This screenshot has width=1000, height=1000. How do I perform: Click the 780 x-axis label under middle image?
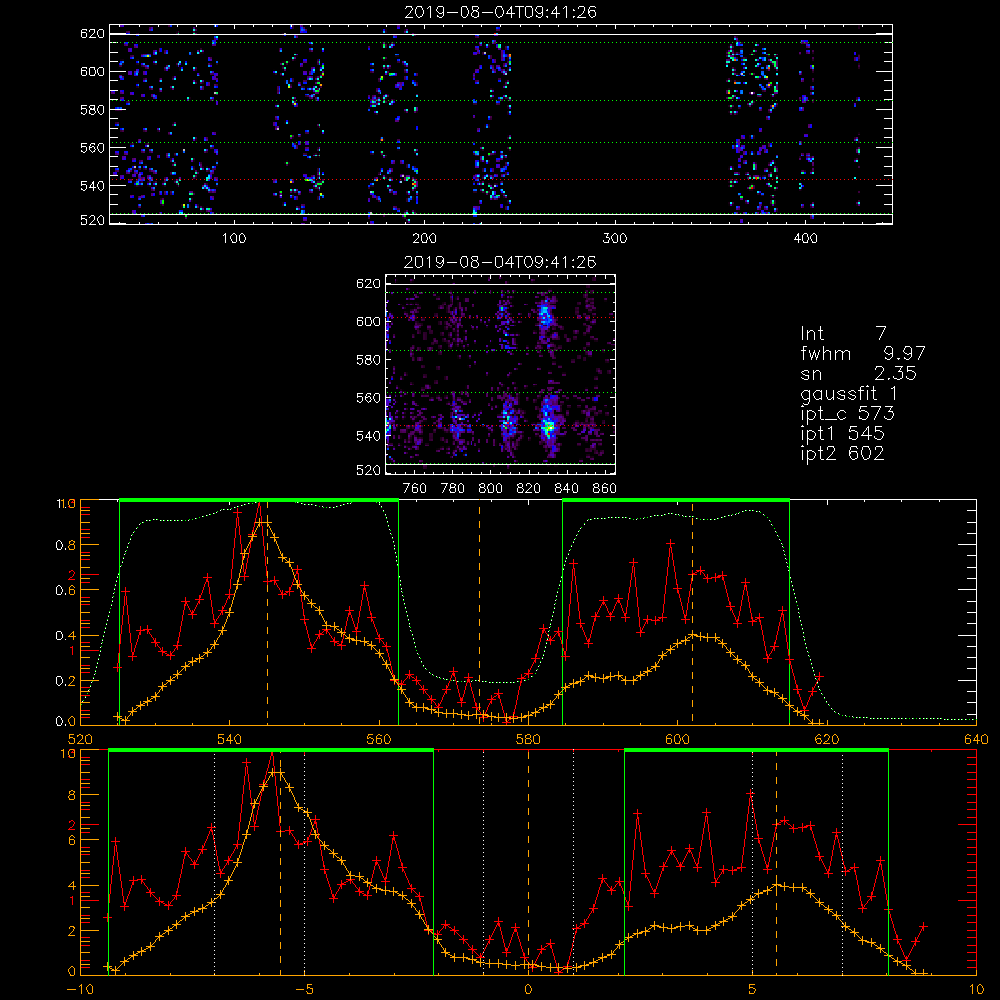click(x=453, y=489)
